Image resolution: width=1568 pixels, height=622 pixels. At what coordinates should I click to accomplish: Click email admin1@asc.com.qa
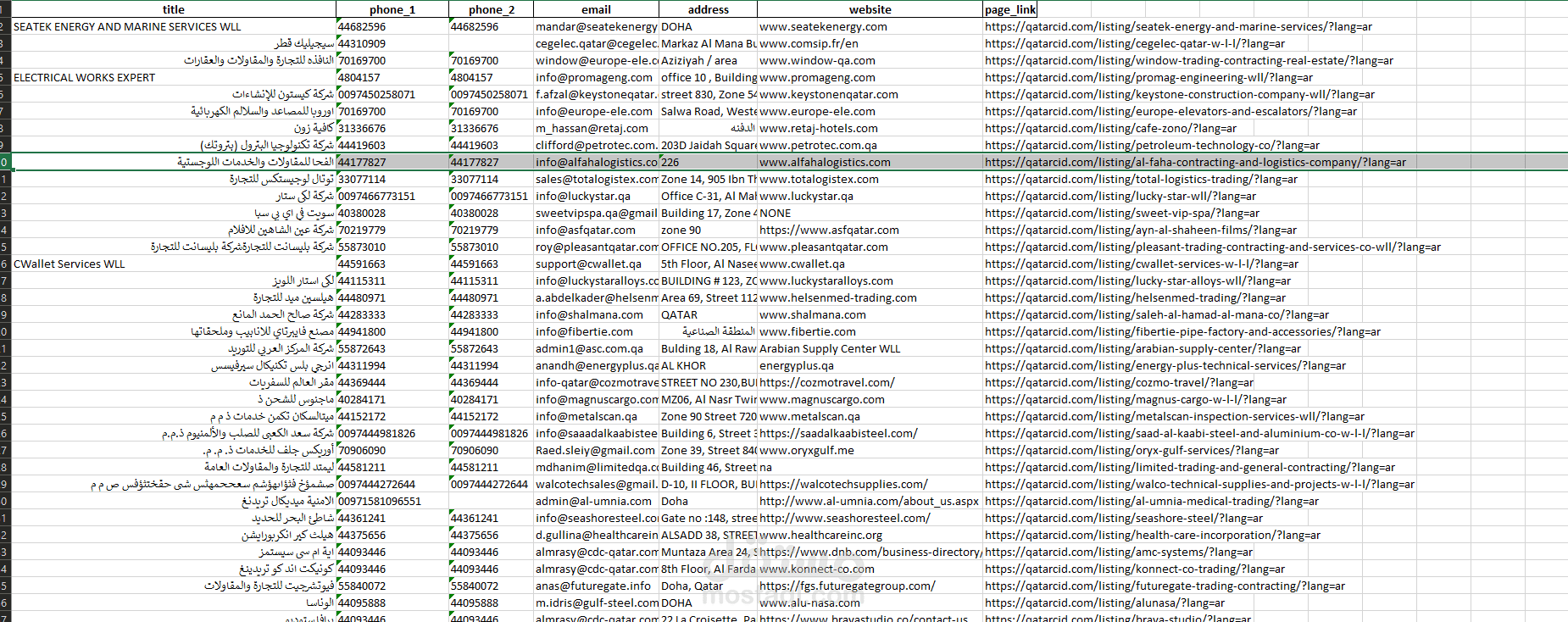pos(596,348)
